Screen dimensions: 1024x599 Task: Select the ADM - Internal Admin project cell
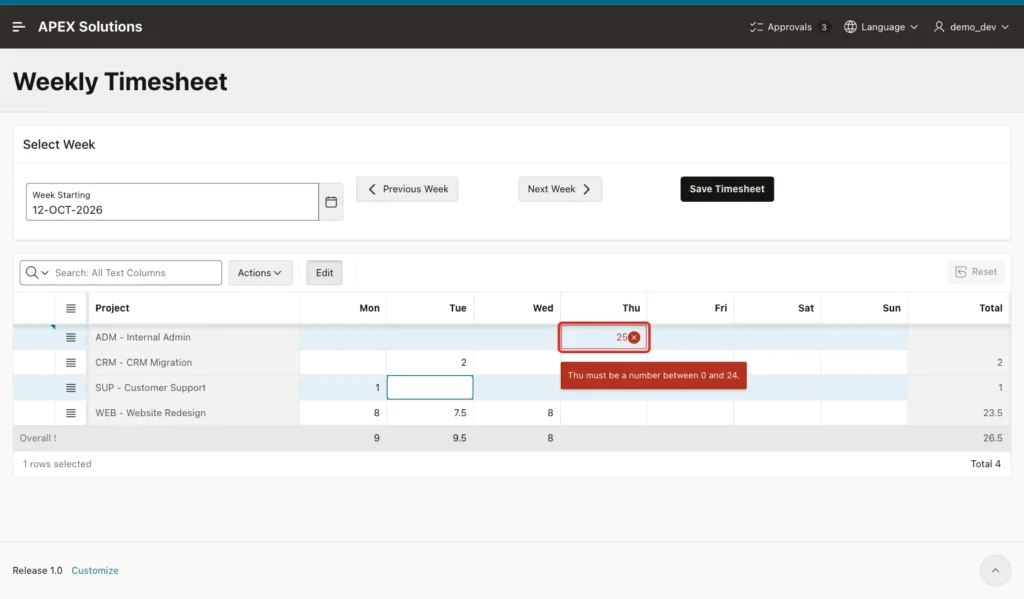tap(193, 337)
